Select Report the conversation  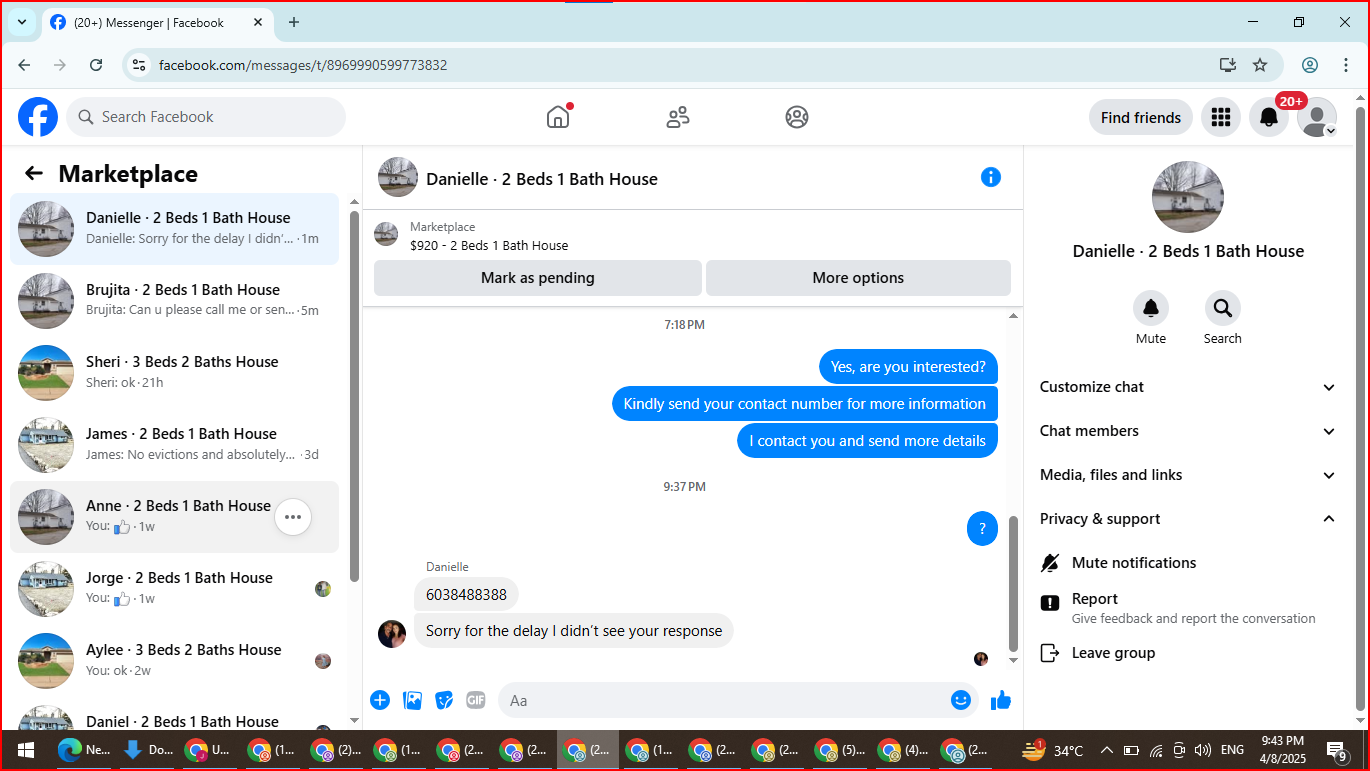(x=1188, y=607)
